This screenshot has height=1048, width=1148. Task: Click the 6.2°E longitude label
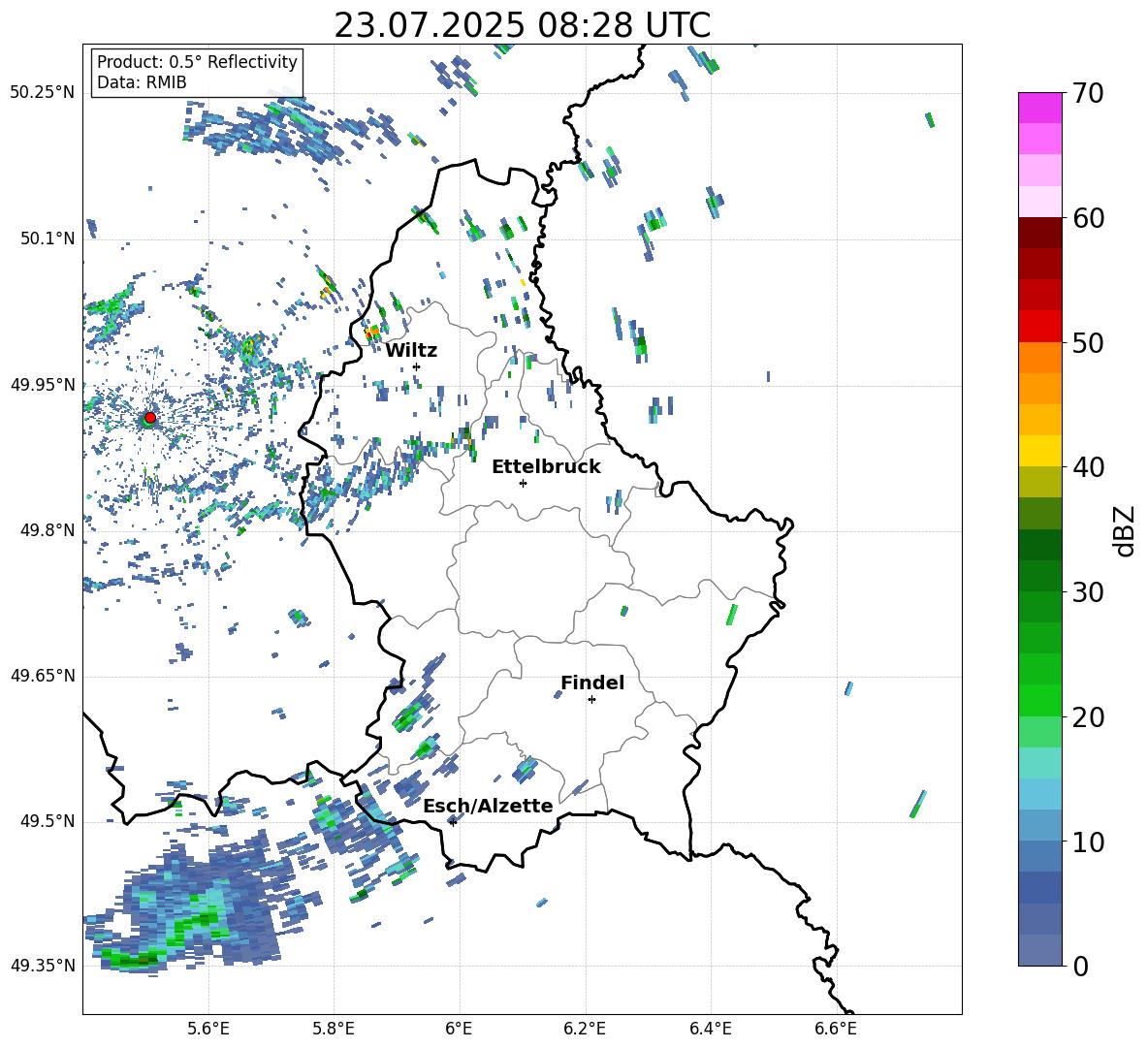(585, 1029)
